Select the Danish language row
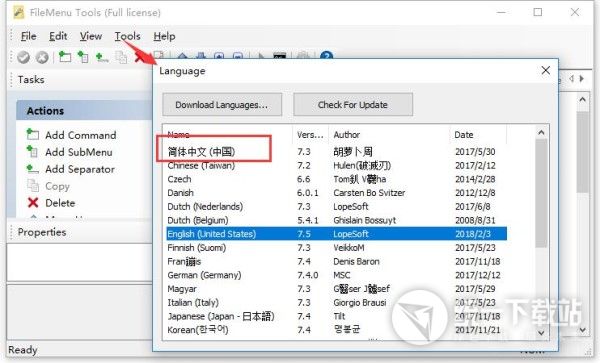Viewport: 600px width, 363px height. [x=336, y=193]
